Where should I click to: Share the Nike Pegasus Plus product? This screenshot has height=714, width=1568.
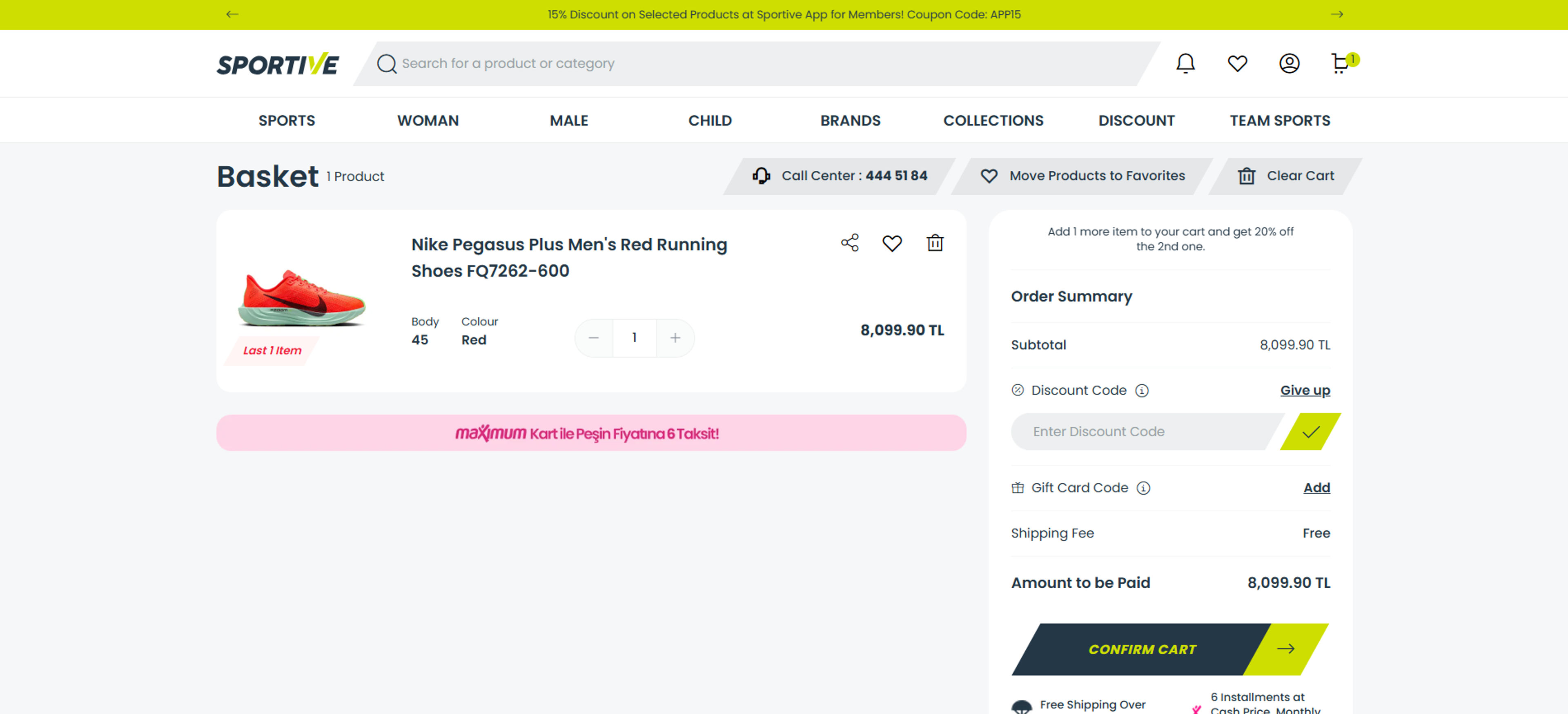coord(850,243)
